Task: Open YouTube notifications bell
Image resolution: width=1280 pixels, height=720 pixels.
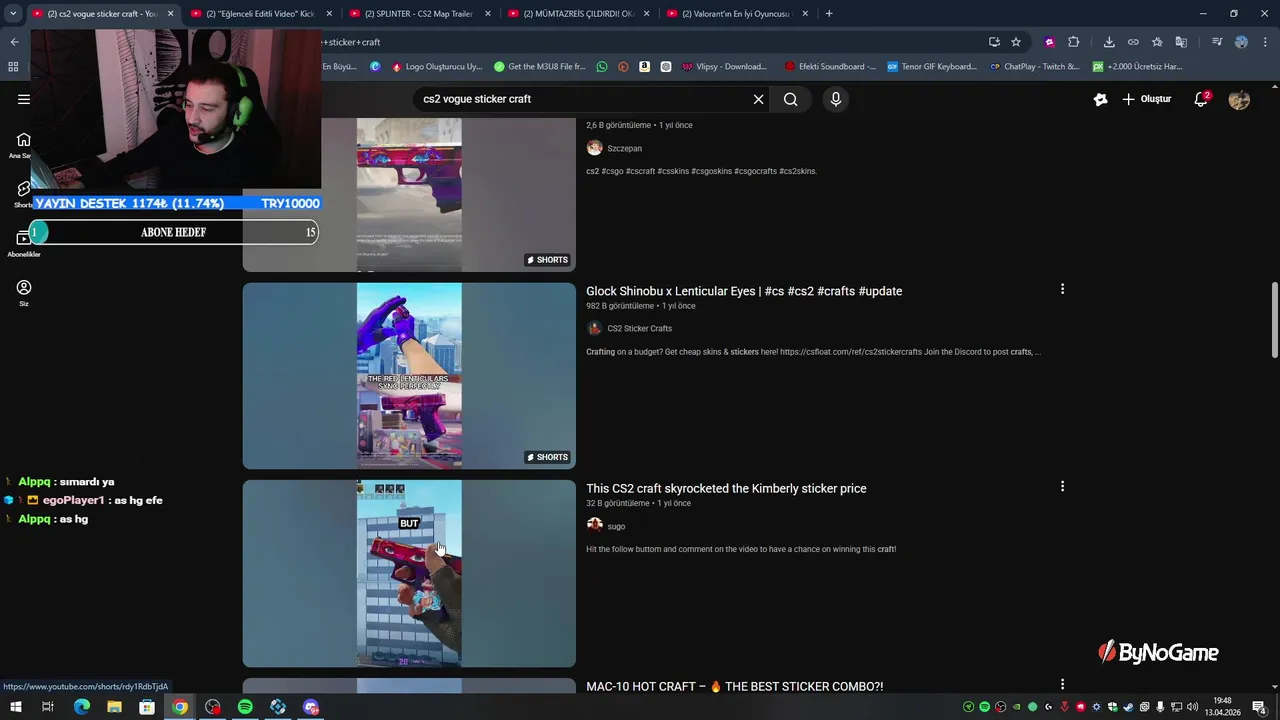Action: pos(1201,99)
